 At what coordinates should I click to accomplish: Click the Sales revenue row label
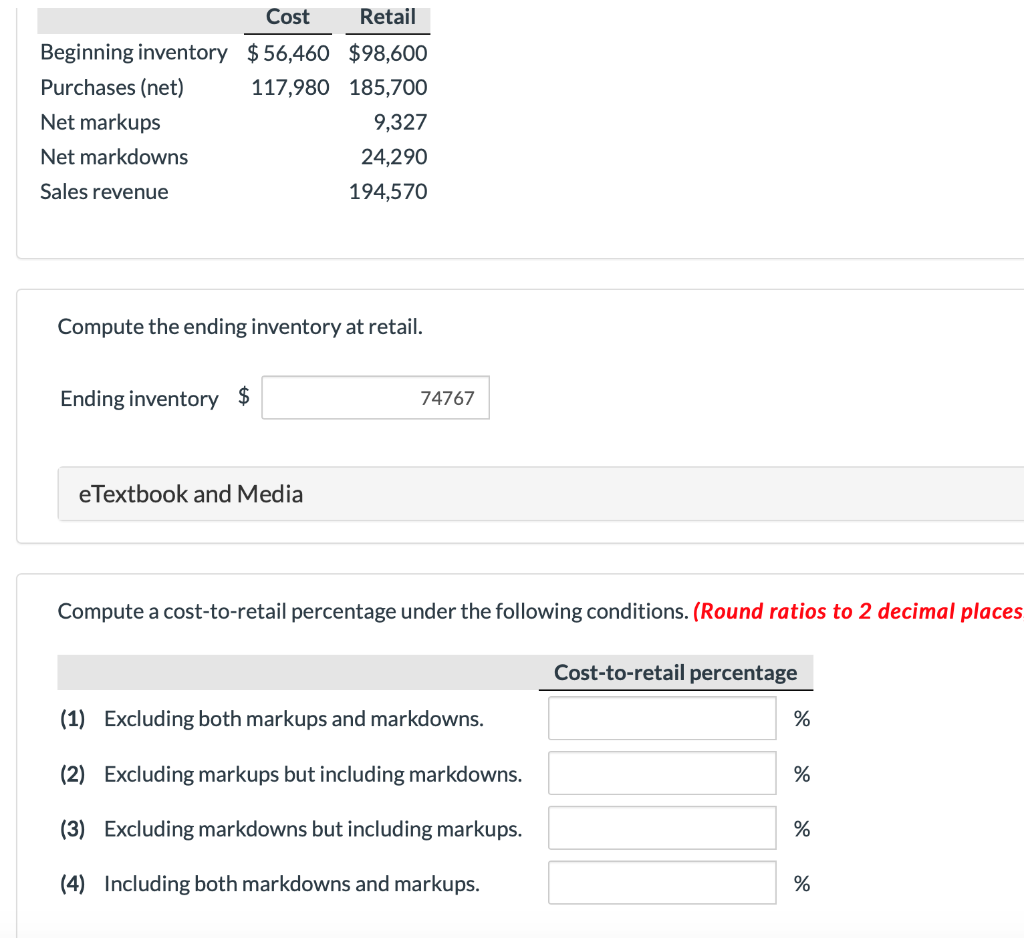point(104,192)
